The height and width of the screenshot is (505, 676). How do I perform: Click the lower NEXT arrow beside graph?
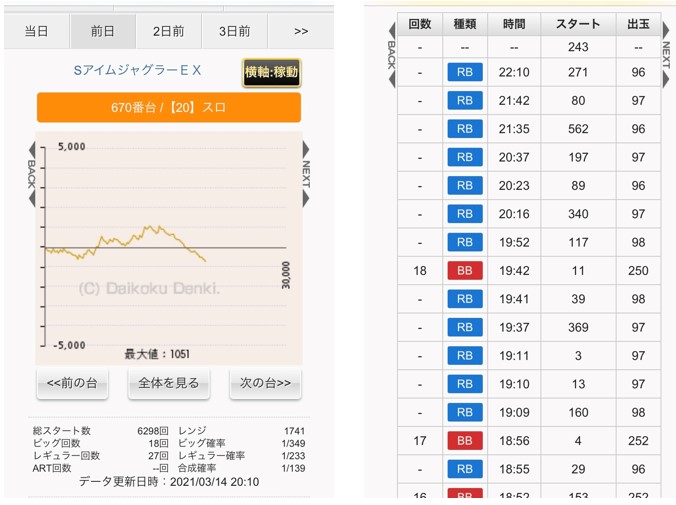tap(306, 199)
